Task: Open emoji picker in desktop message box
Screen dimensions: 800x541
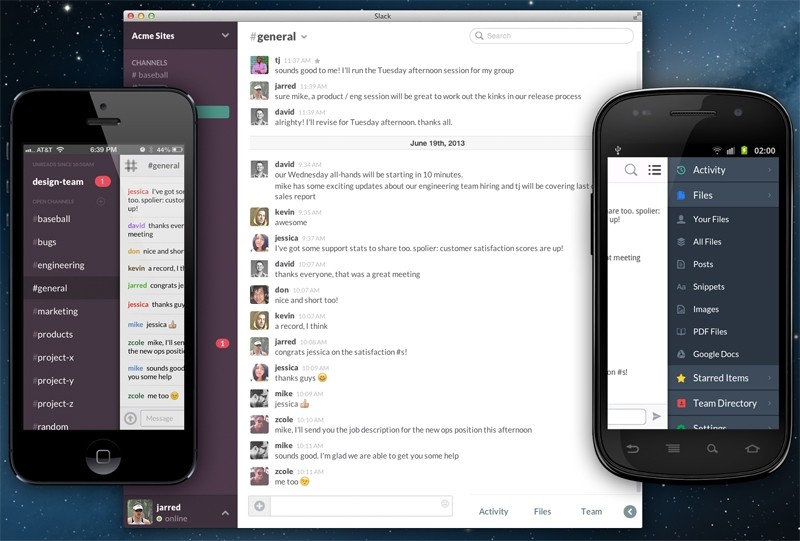Action: 445,504
